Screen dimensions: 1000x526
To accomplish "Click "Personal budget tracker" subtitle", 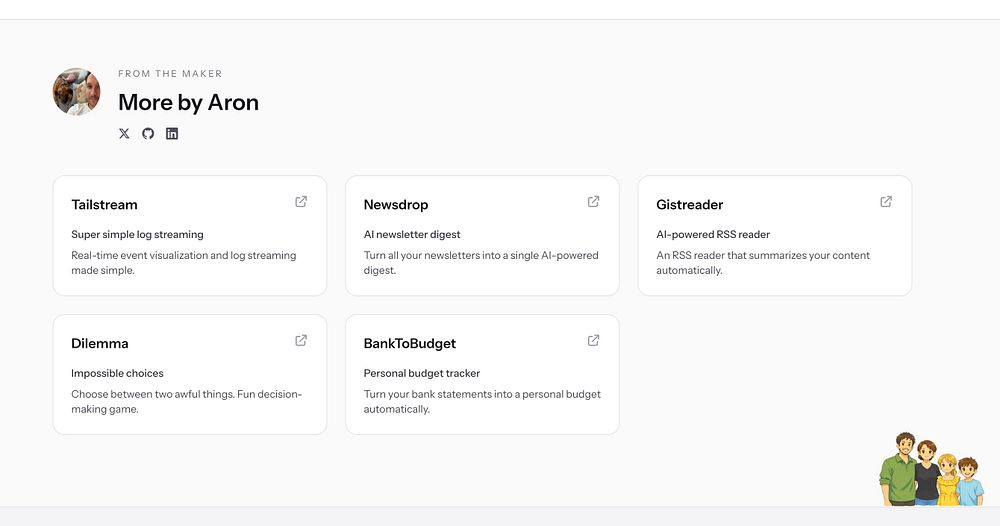I will [x=422, y=374].
